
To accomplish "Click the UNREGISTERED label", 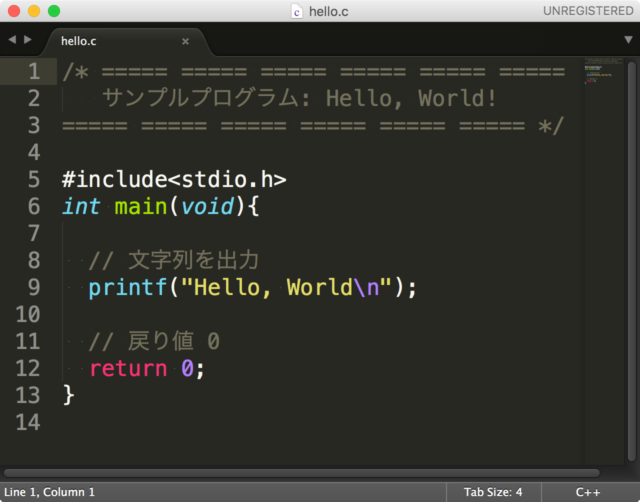I will 588,11.
